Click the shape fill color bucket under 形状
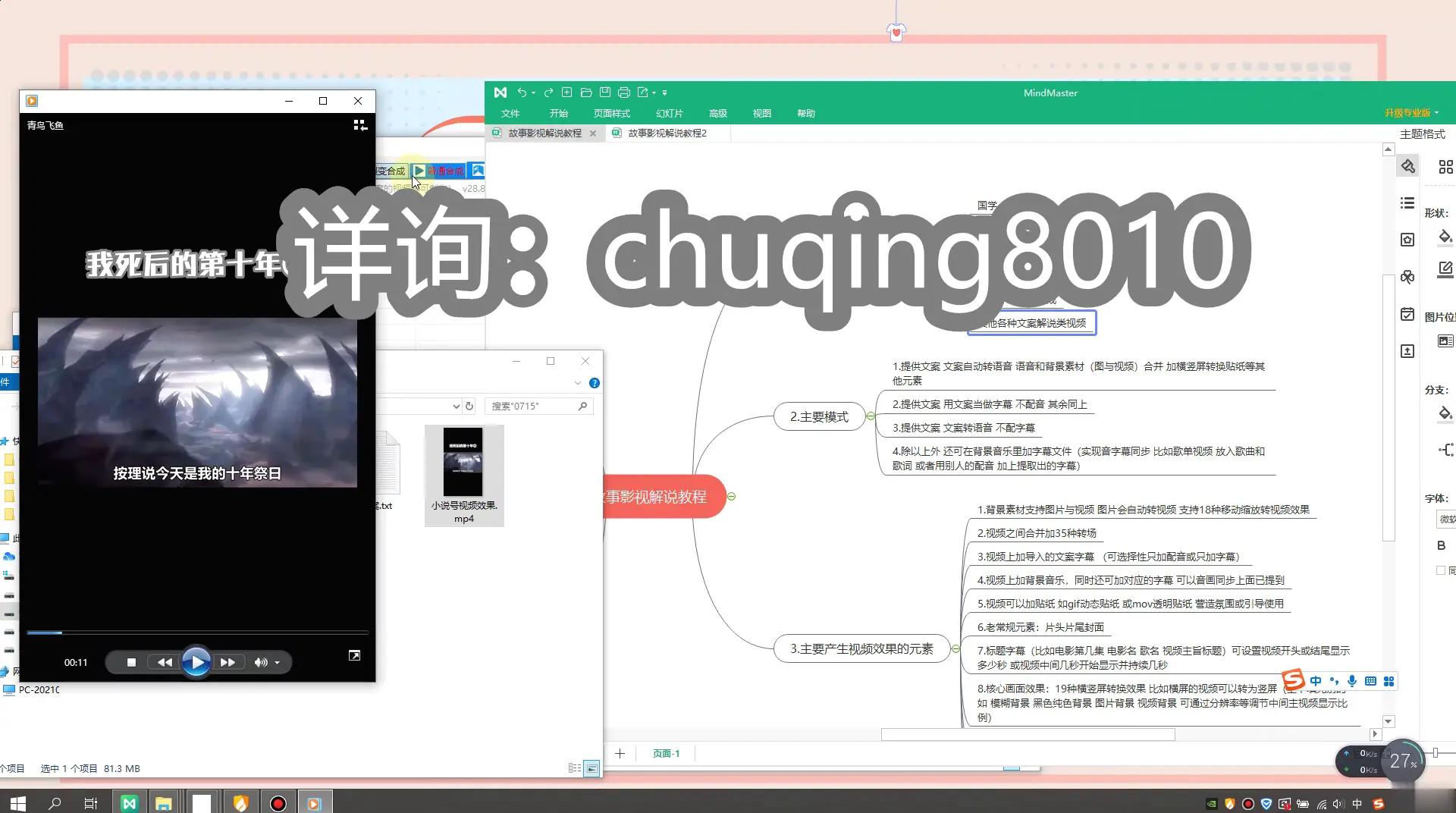 click(1445, 238)
